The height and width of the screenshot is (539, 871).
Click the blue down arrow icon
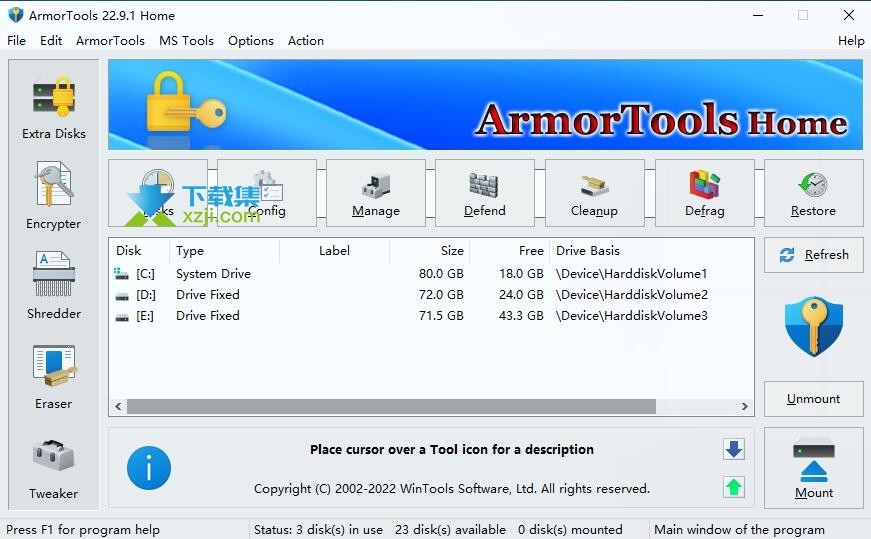pyautogui.click(x=734, y=449)
